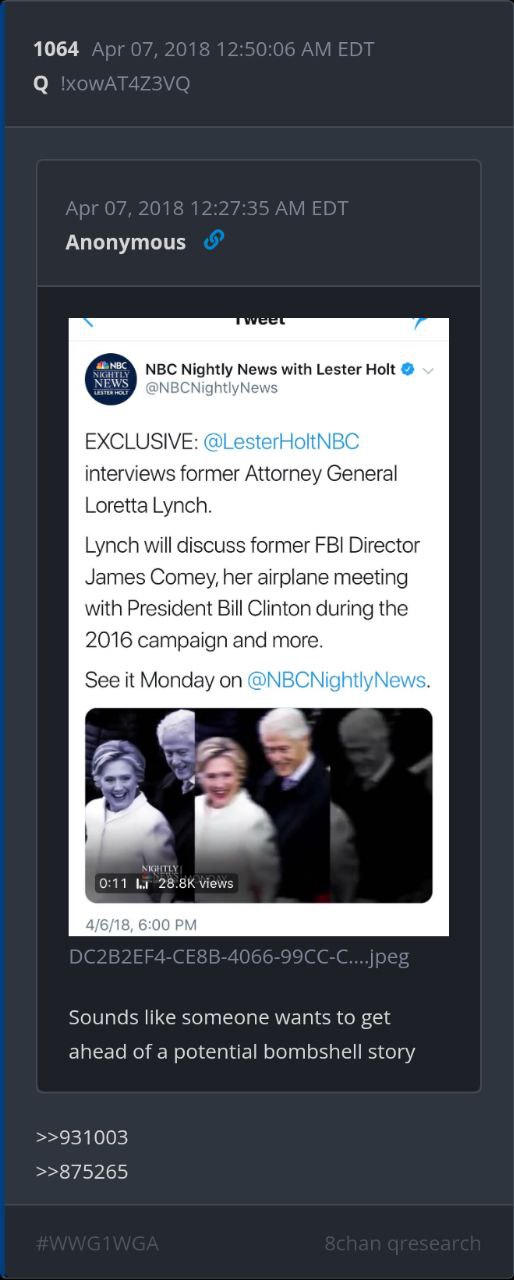
Task: Open the DC2B2EF4 jpeg filename
Action: (x=239, y=957)
